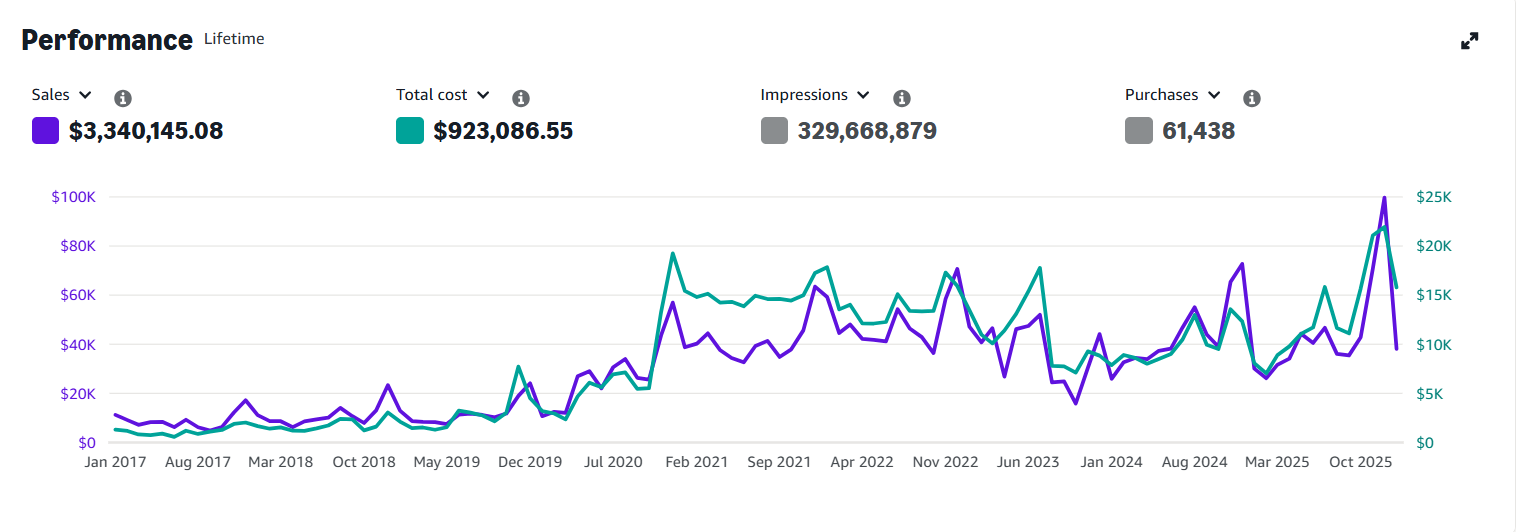
Task: Select the $3,340,145.08 Sales total
Action: [146, 131]
